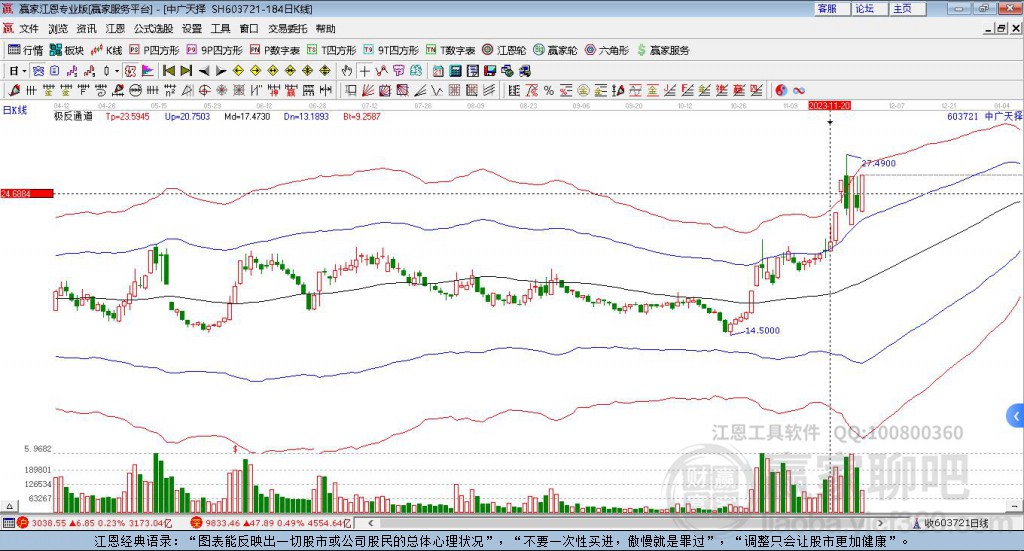Jump to first bar with green skip-back arrow
Image resolution: width=1024 pixels, height=551 pixels.
click(168, 71)
